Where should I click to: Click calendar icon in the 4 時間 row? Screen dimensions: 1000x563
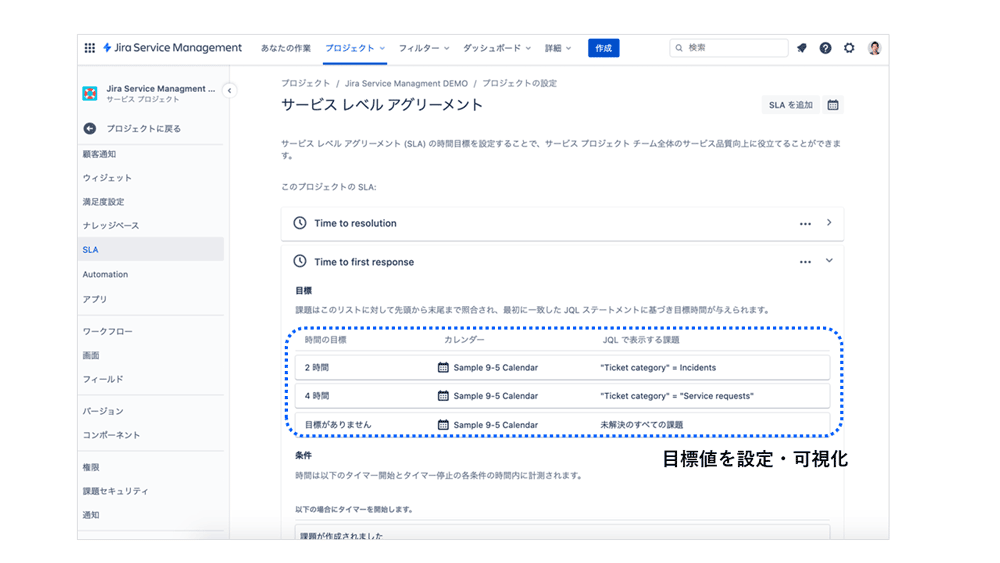point(443,396)
